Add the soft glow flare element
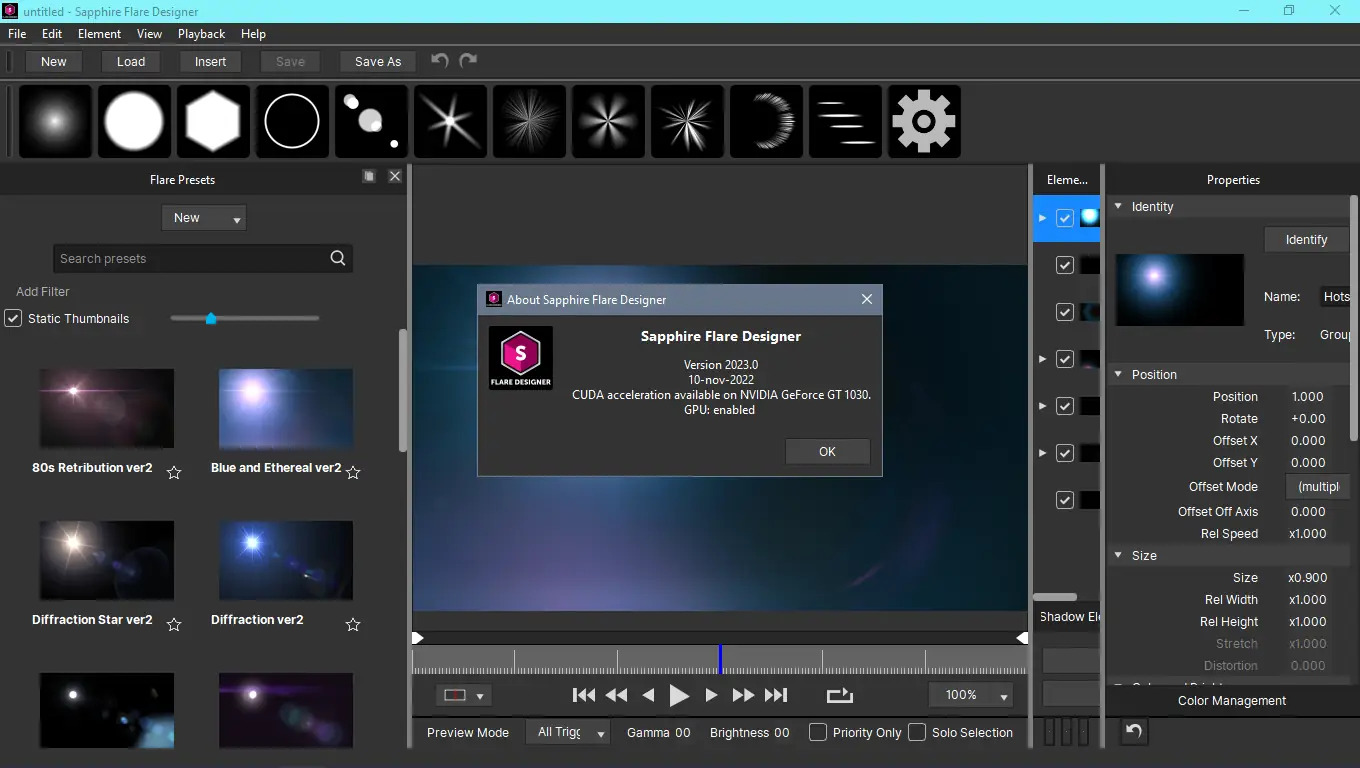This screenshot has height=768, width=1360. tap(55, 121)
